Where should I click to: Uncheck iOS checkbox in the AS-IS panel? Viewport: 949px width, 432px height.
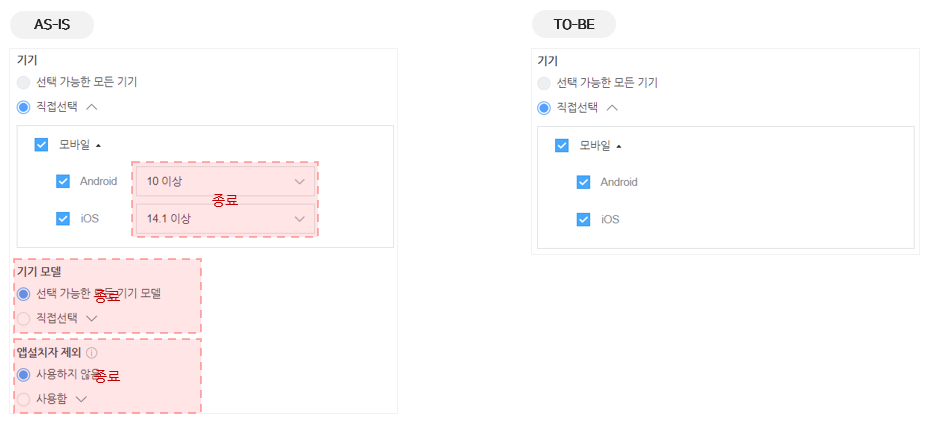pyautogui.click(x=63, y=218)
